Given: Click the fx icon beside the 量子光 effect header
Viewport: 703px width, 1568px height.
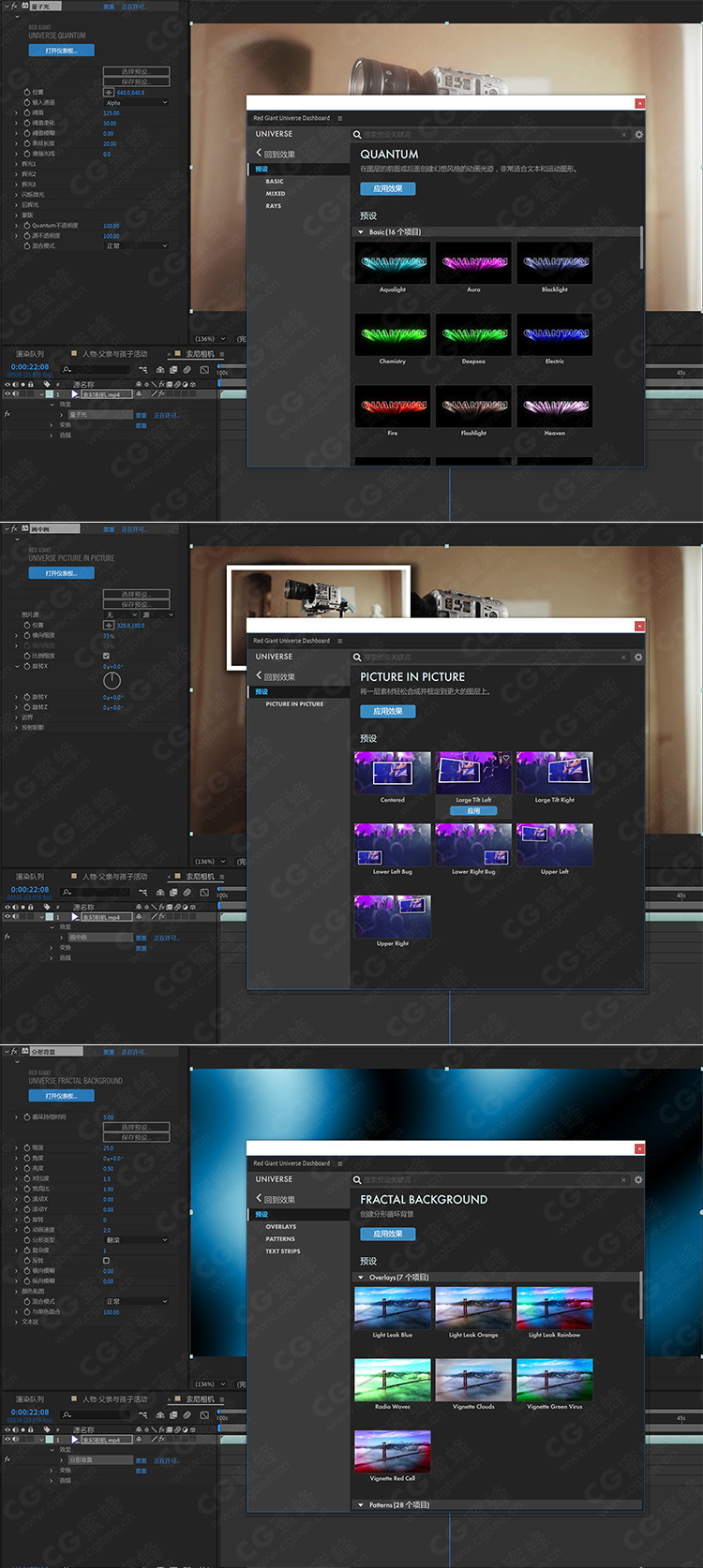Looking at the screenshot, I should tap(14, 6).
